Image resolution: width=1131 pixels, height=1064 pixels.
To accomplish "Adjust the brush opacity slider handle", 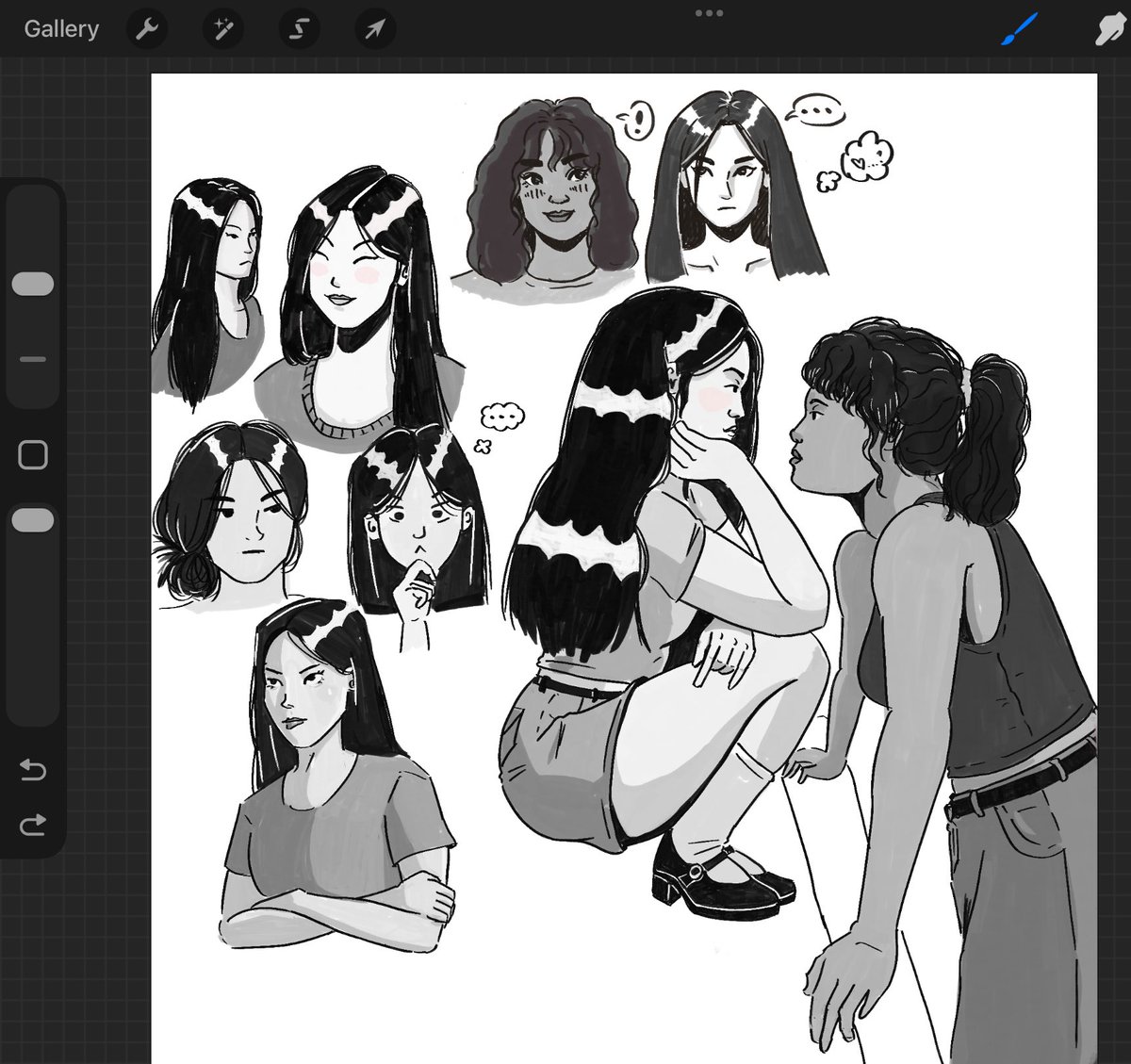I will pyautogui.click(x=33, y=520).
